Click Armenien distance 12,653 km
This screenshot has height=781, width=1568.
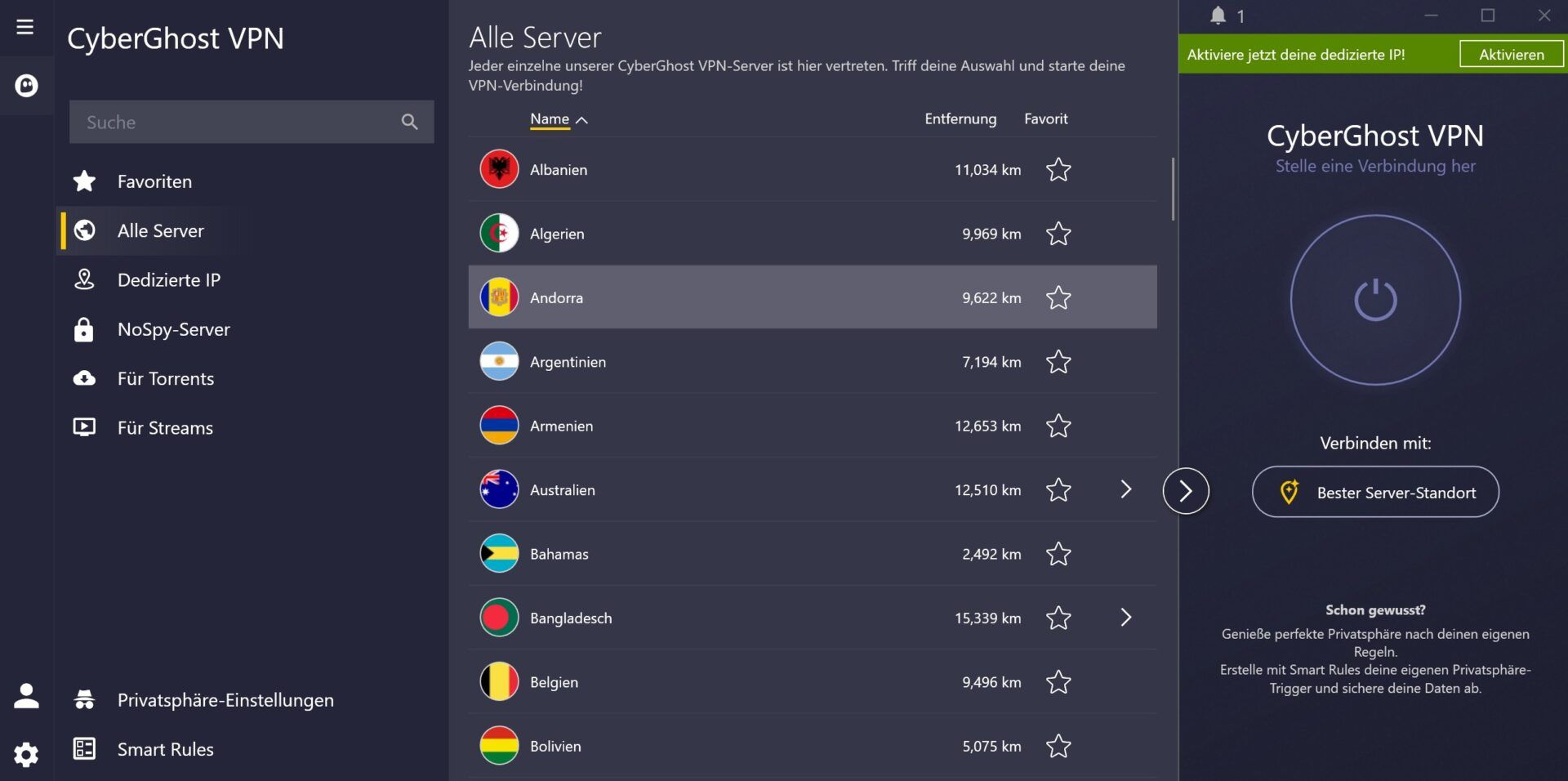[987, 426]
